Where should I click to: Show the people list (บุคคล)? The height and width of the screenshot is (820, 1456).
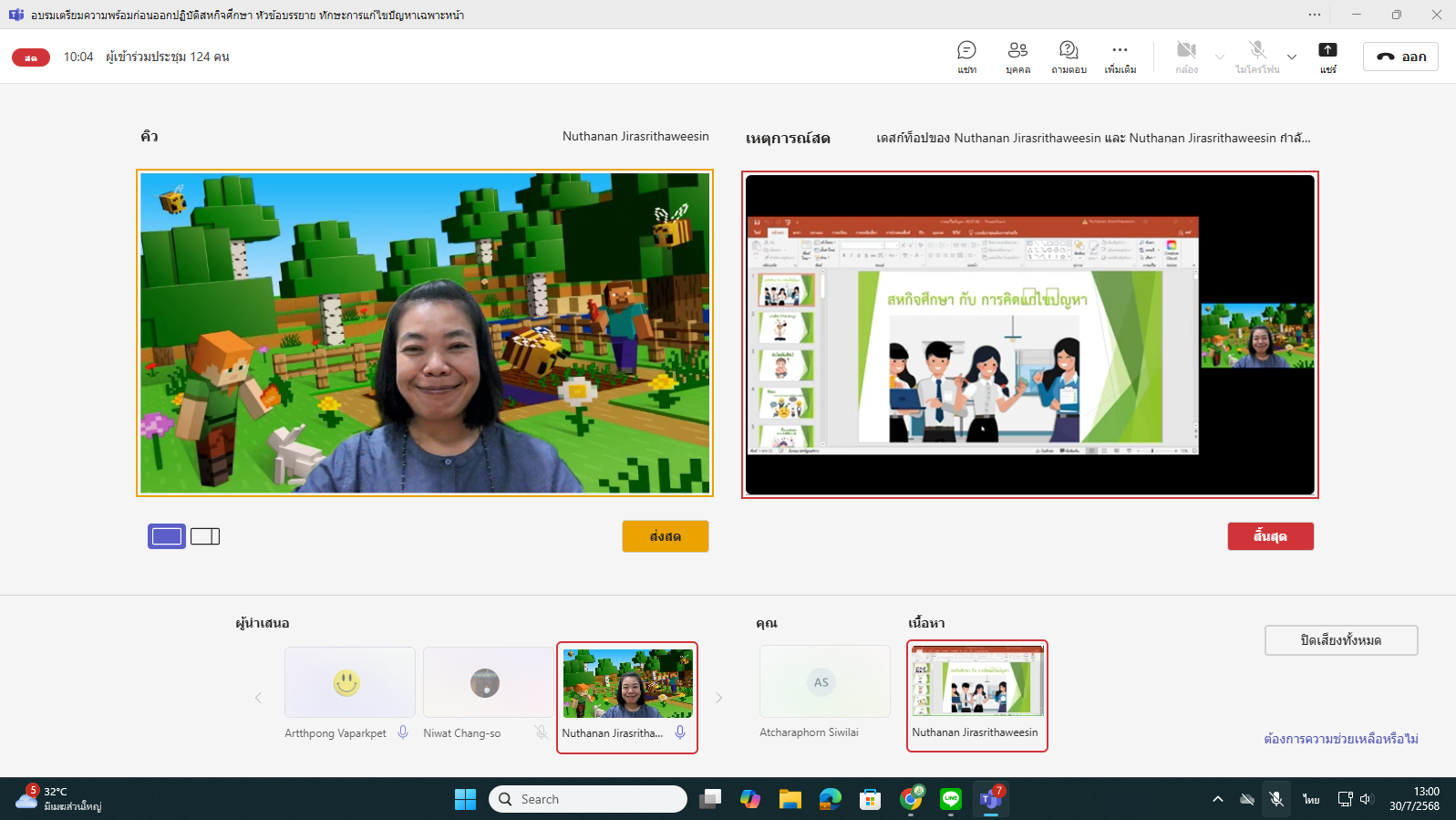pos(1017,57)
